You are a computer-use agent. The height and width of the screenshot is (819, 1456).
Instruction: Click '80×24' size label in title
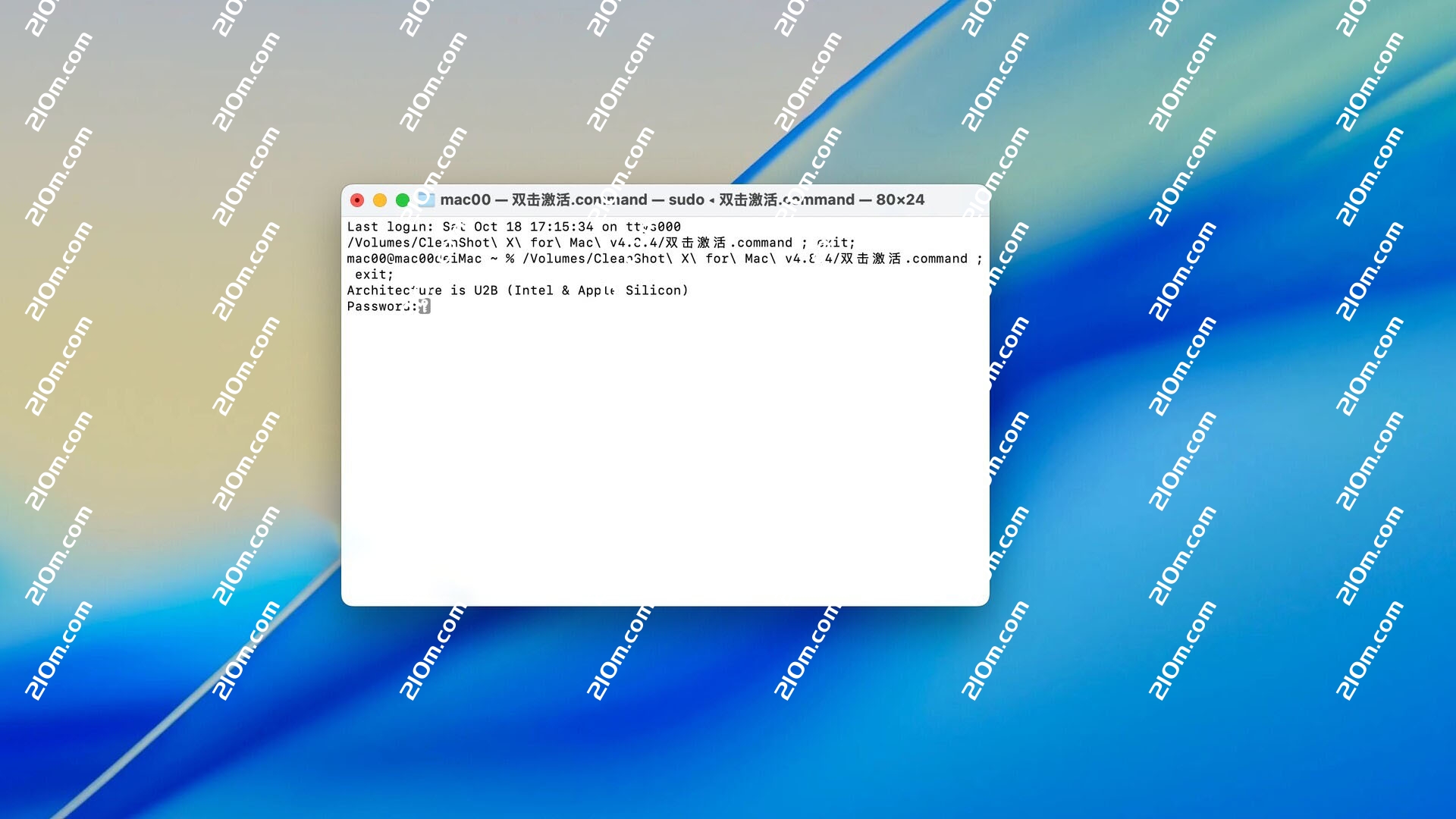pyautogui.click(x=900, y=199)
